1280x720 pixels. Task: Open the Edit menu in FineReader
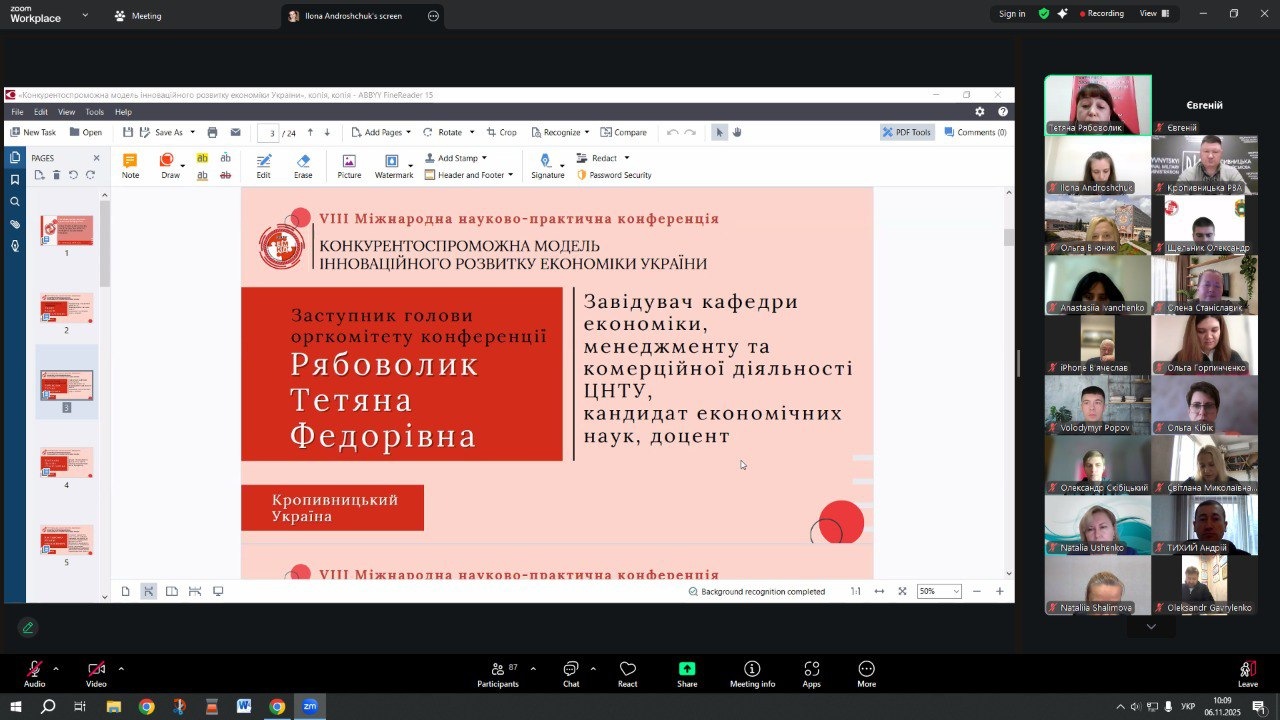point(41,112)
